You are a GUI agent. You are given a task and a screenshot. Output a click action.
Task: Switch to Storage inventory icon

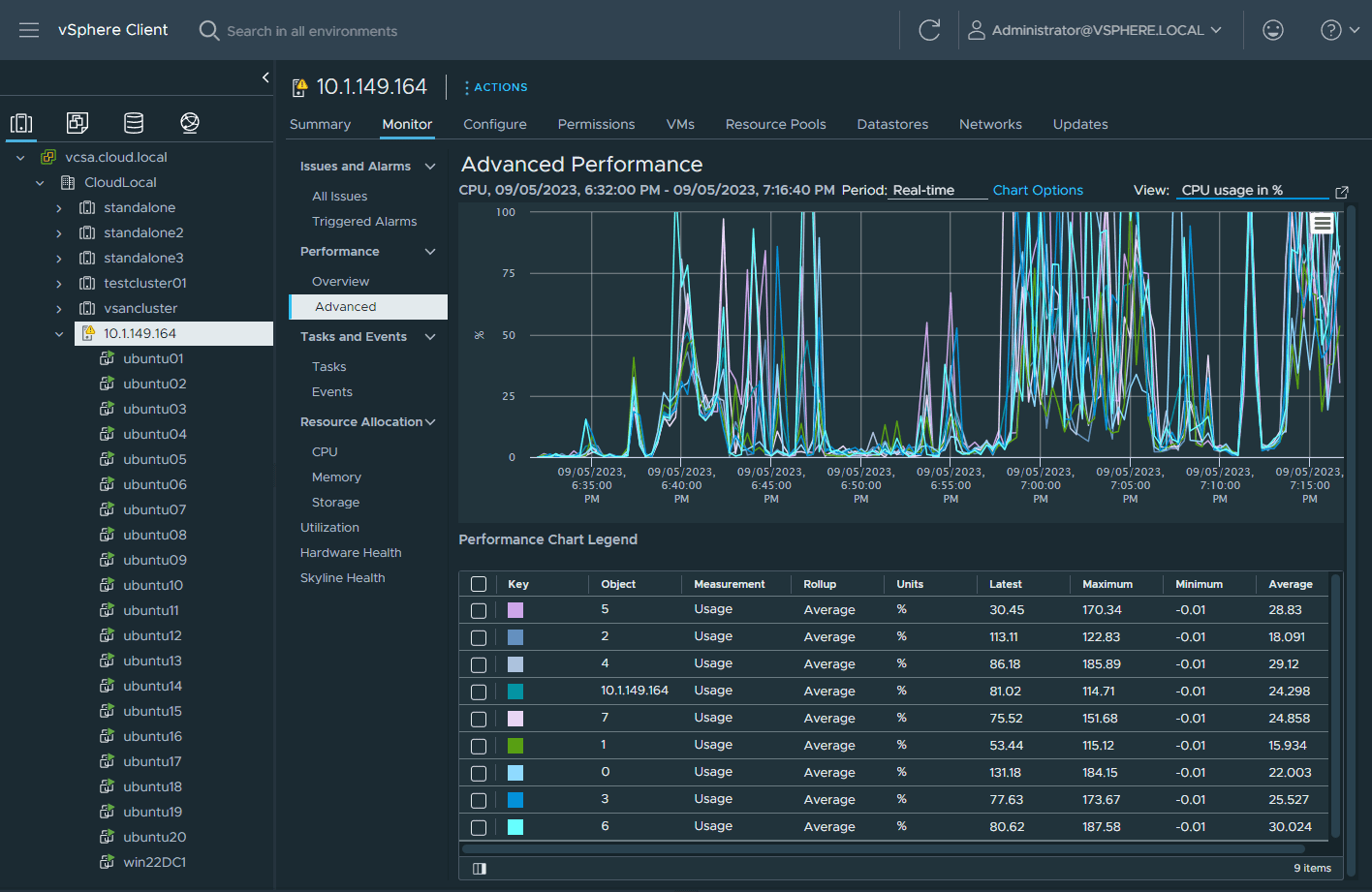point(134,123)
